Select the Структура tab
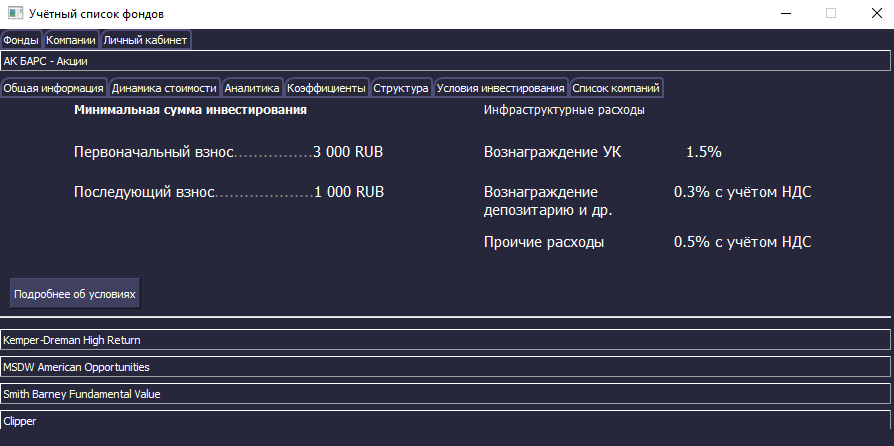 click(x=401, y=88)
